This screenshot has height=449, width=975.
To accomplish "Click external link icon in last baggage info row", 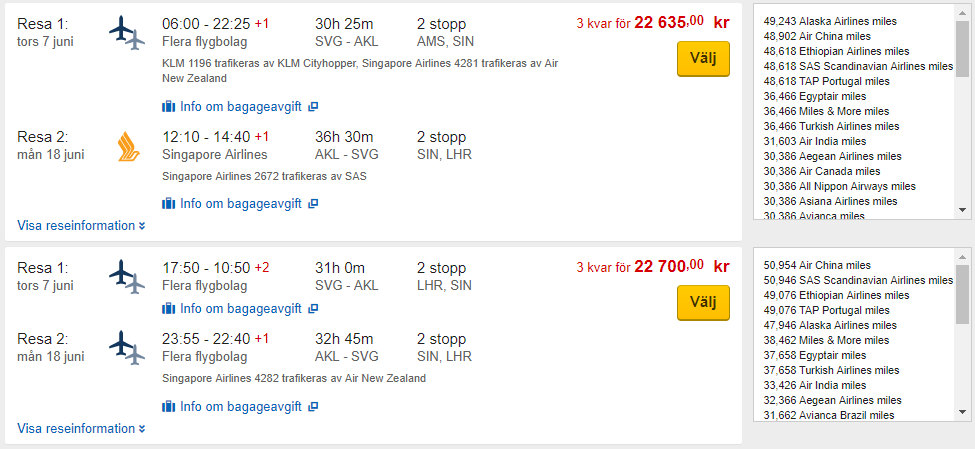I will coord(313,407).
